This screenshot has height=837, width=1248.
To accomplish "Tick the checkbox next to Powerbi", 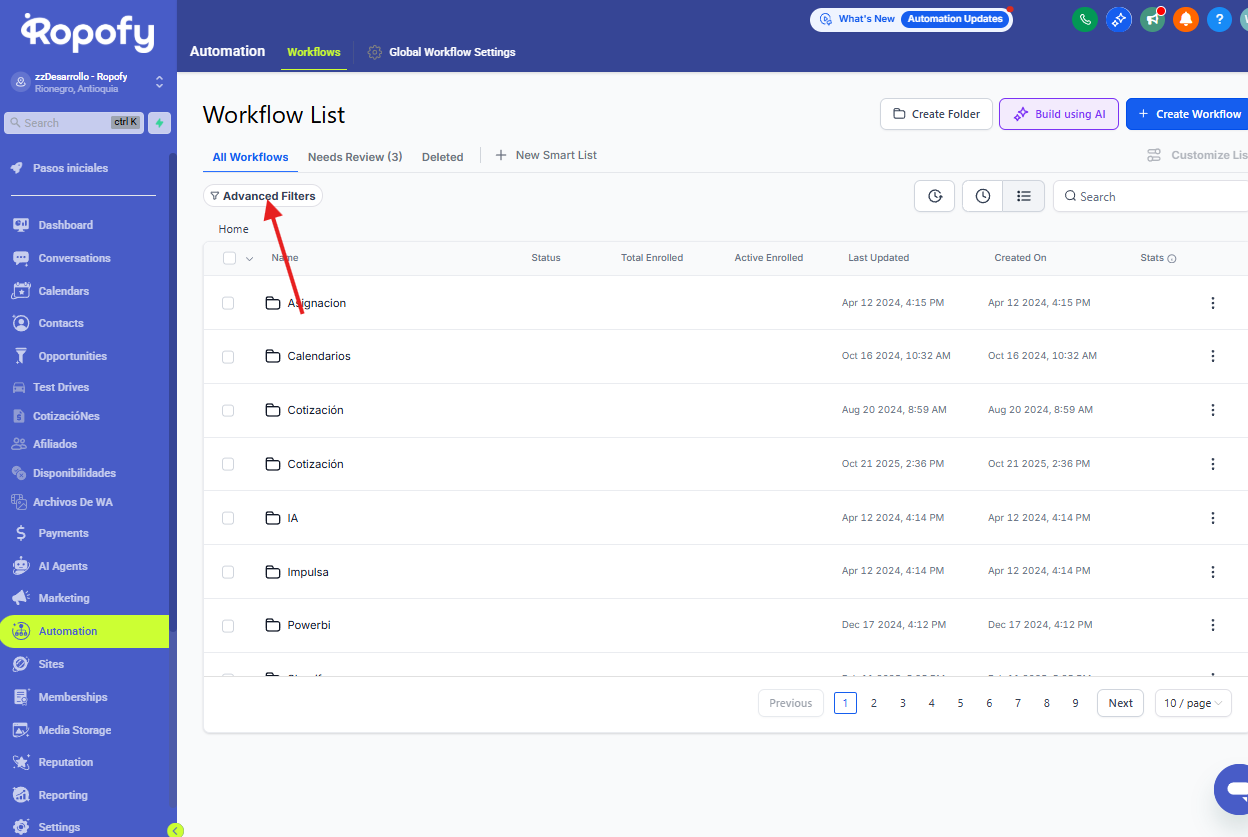I will tap(228, 625).
